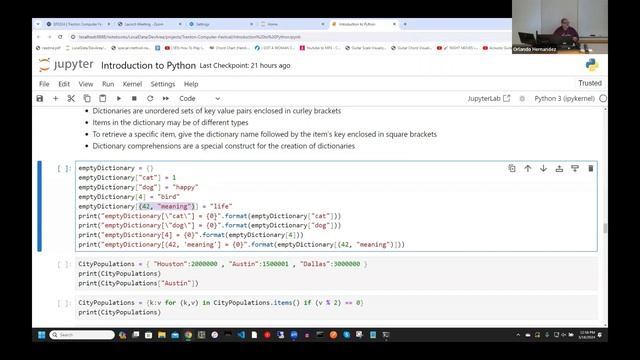Click the browser back arrow
This screenshot has width=640, height=360.
click(39, 37)
